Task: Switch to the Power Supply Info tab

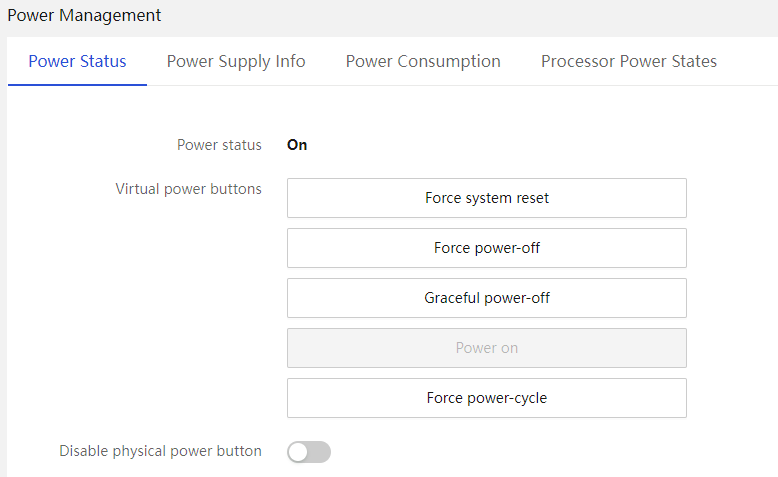Action: pyautogui.click(x=236, y=61)
